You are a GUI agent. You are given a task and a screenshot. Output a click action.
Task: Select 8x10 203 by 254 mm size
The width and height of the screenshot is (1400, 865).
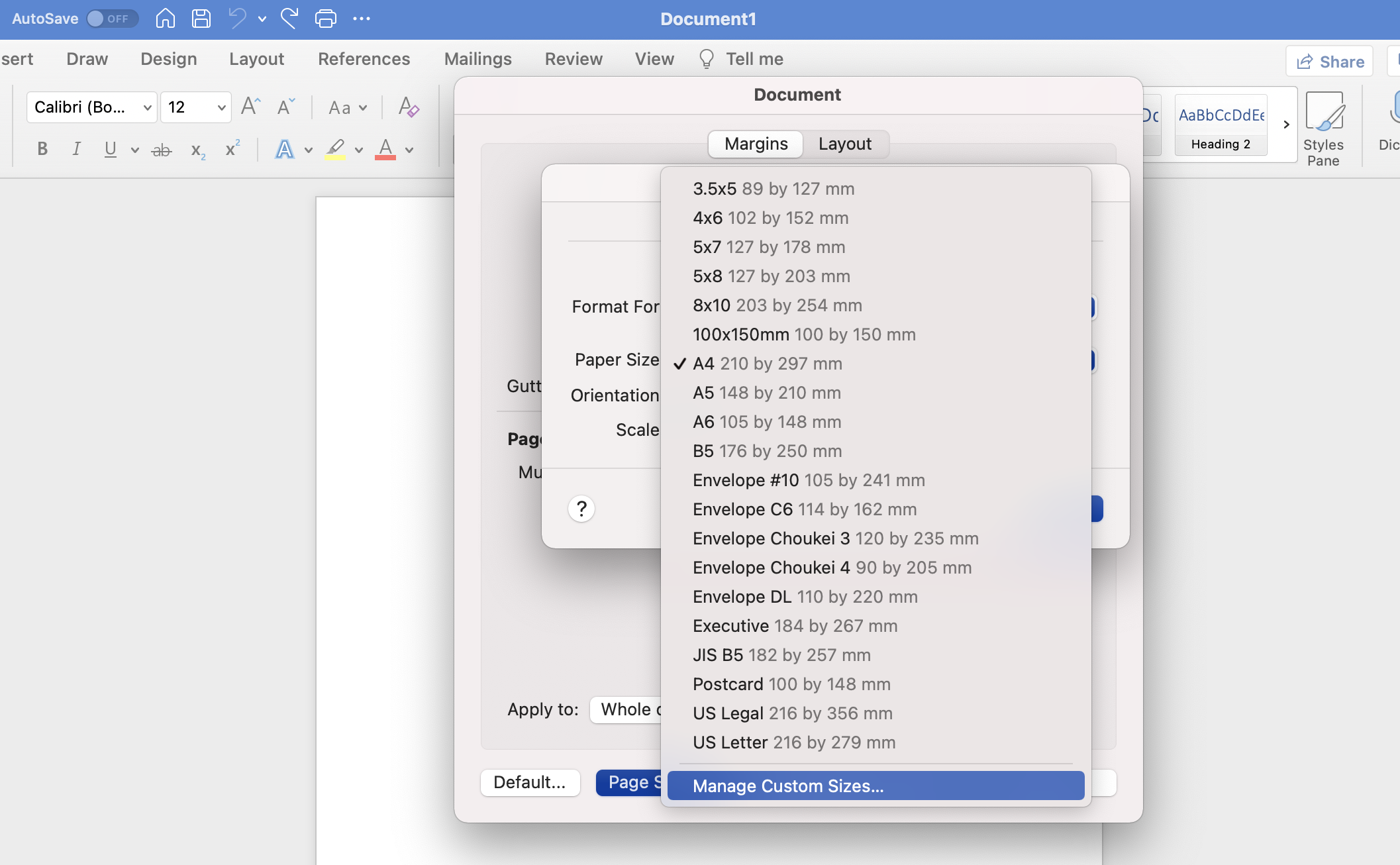pyautogui.click(x=875, y=305)
